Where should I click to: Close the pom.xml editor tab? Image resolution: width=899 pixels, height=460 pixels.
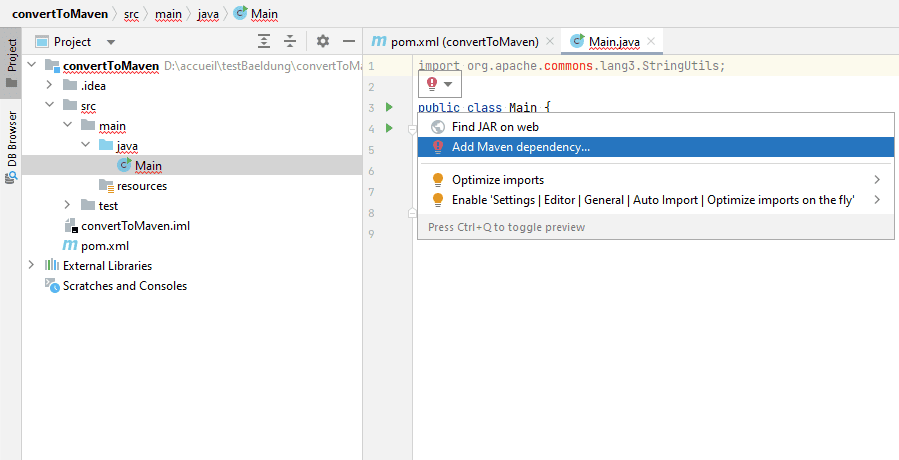550,41
